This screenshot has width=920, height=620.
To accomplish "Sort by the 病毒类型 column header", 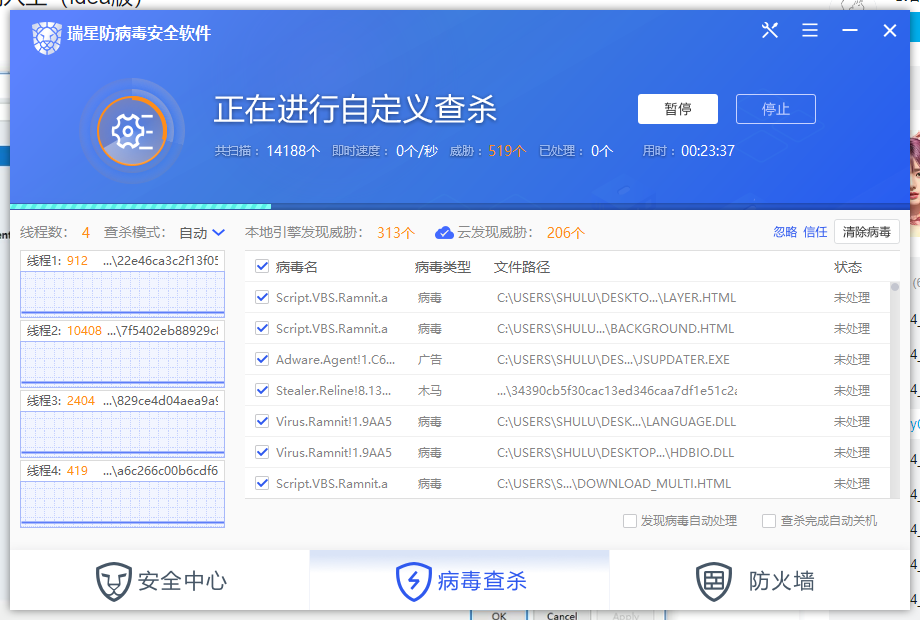I will click(442, 267).
